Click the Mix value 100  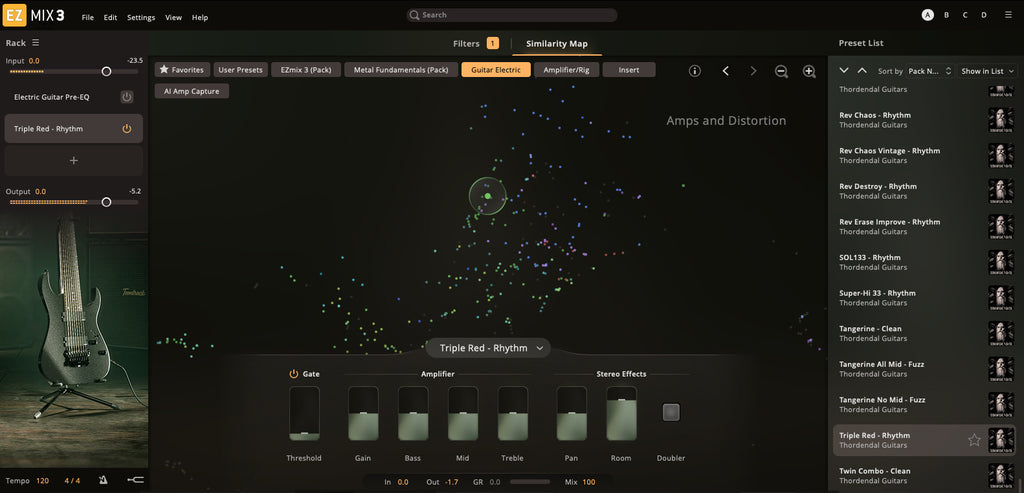pyautogui.click(x=589, y=482)
